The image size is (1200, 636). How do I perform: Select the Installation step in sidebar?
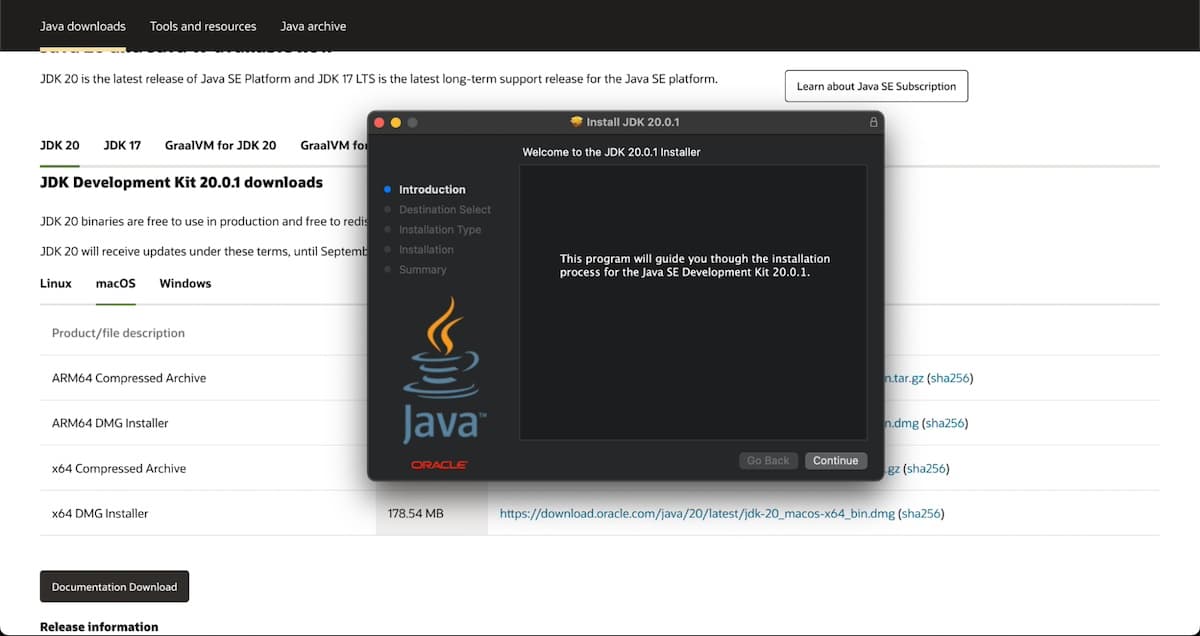click(x=426, y=249)
